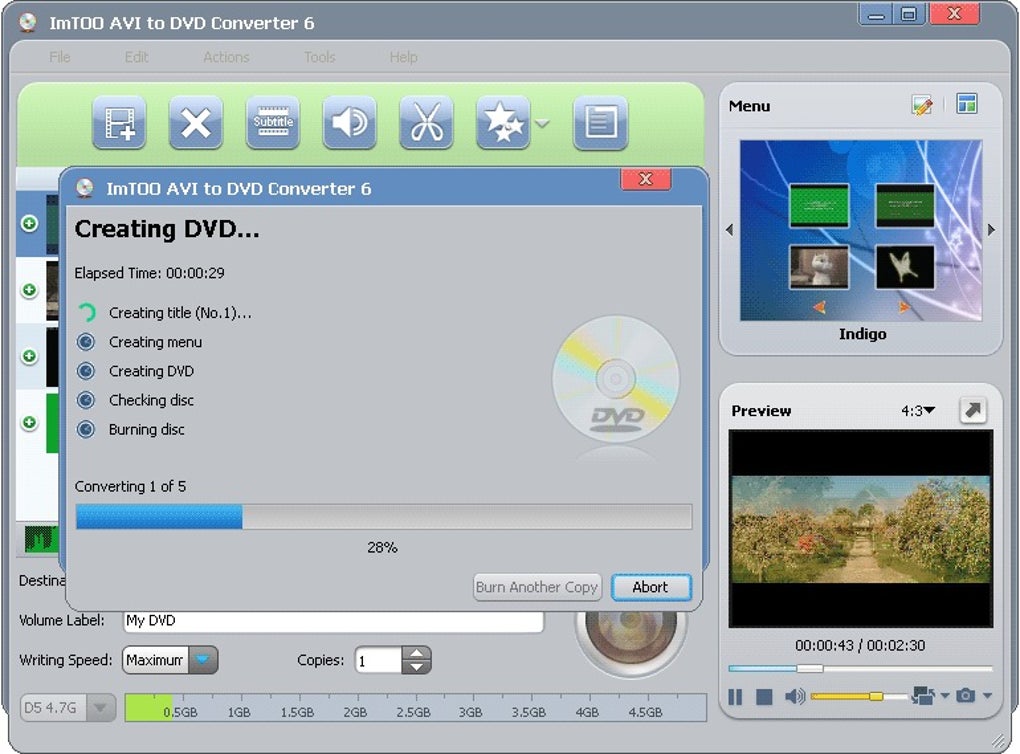Click the menu edit pencil icon

(x=922, y=105)
